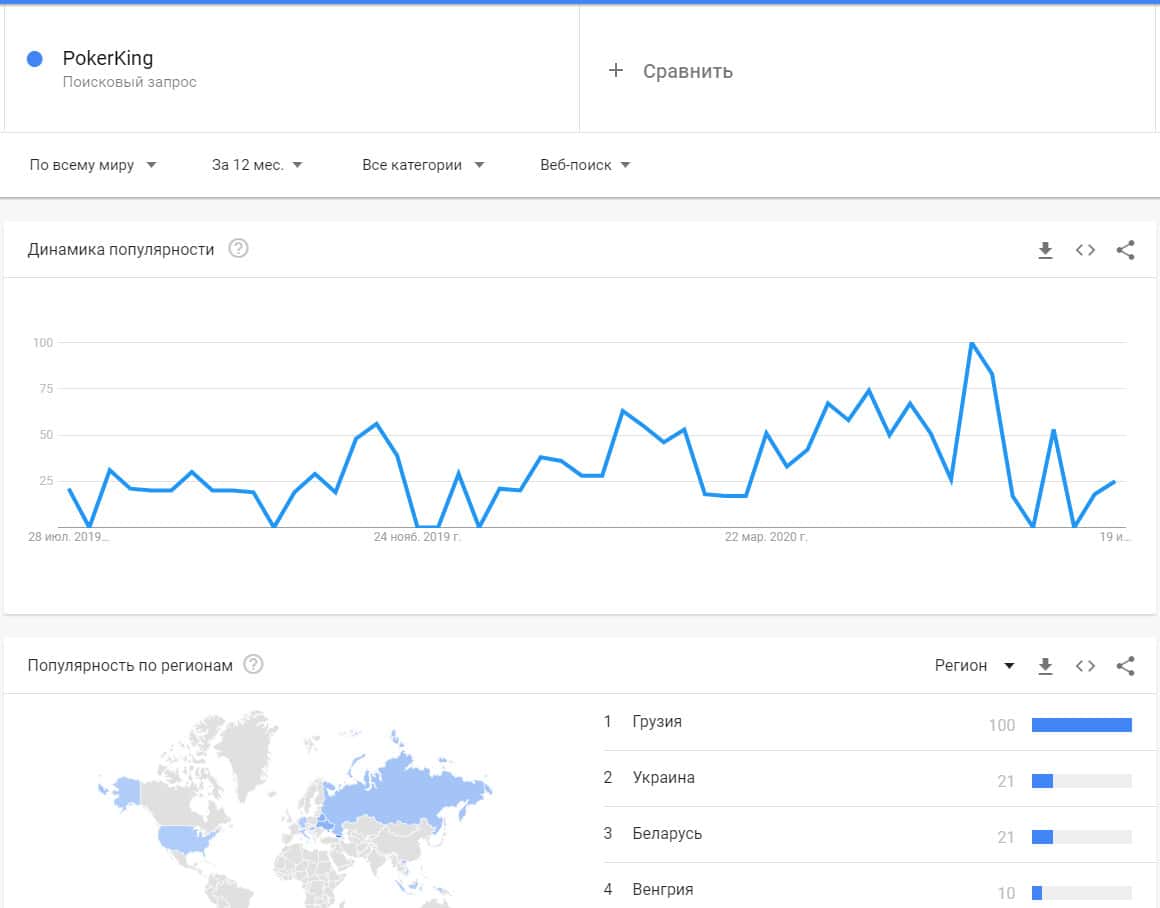Click embed icon in regions panel
The width and height of the screenshot is (1160, 908).
(1085, 666)
